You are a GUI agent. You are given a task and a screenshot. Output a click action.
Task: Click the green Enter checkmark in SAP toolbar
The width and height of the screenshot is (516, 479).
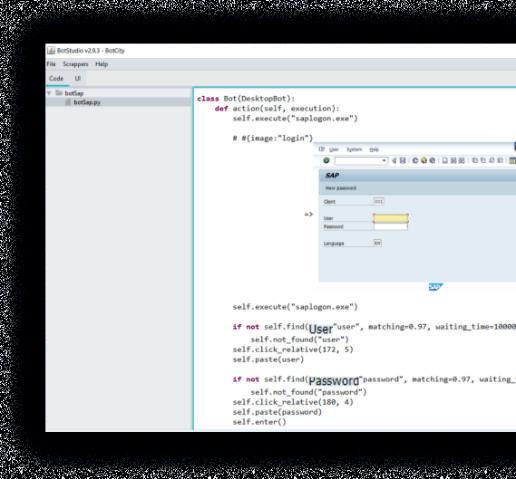326,160
